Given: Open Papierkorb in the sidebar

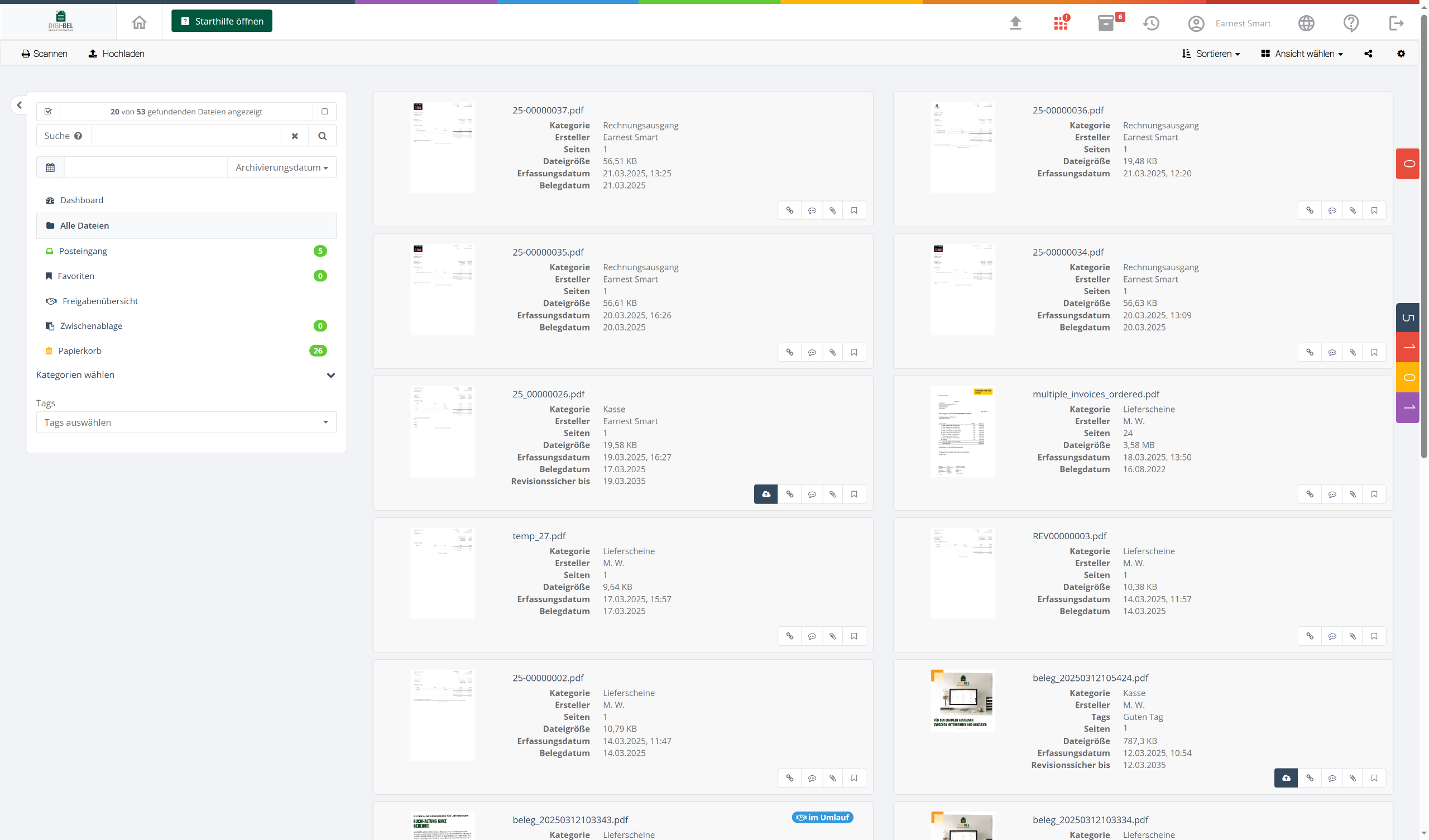Looking at the screenshot, I should (x=79, y=351).
